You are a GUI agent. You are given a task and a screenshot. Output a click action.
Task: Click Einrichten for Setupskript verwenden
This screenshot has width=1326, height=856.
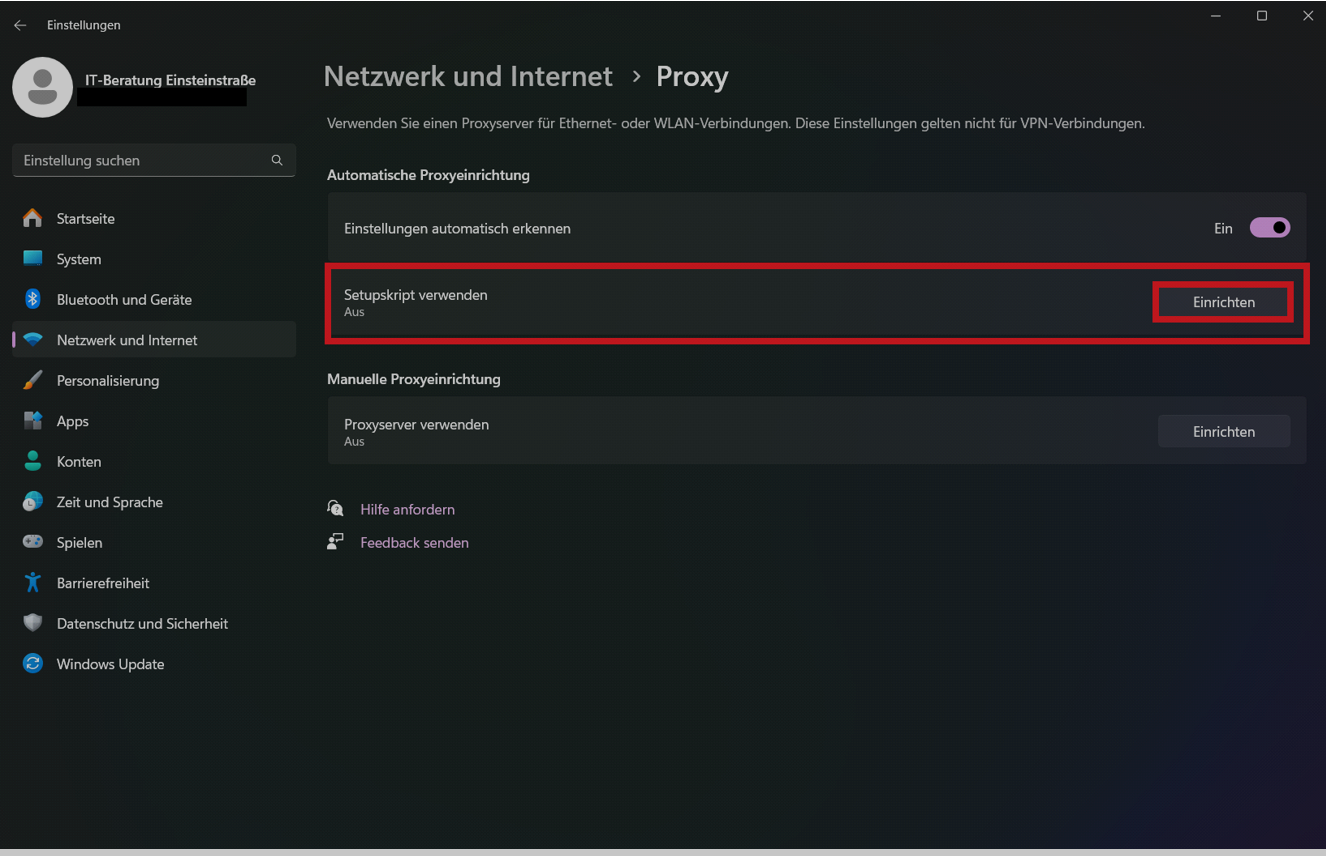1223,302
